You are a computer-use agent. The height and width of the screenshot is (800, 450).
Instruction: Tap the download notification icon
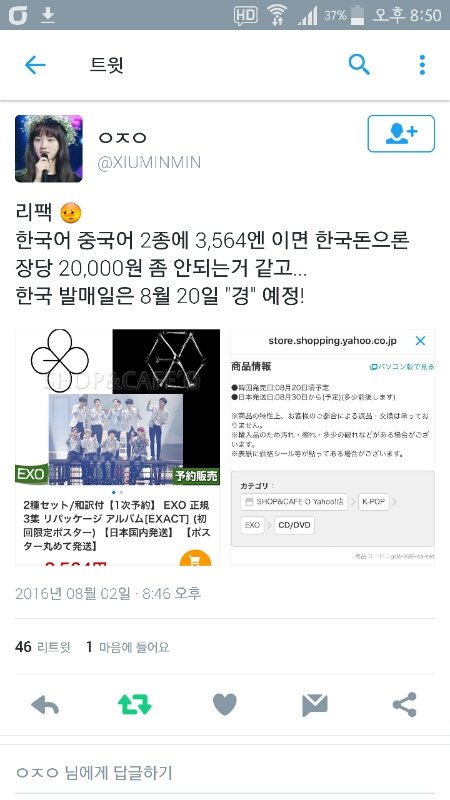click(x=47, y=15)
